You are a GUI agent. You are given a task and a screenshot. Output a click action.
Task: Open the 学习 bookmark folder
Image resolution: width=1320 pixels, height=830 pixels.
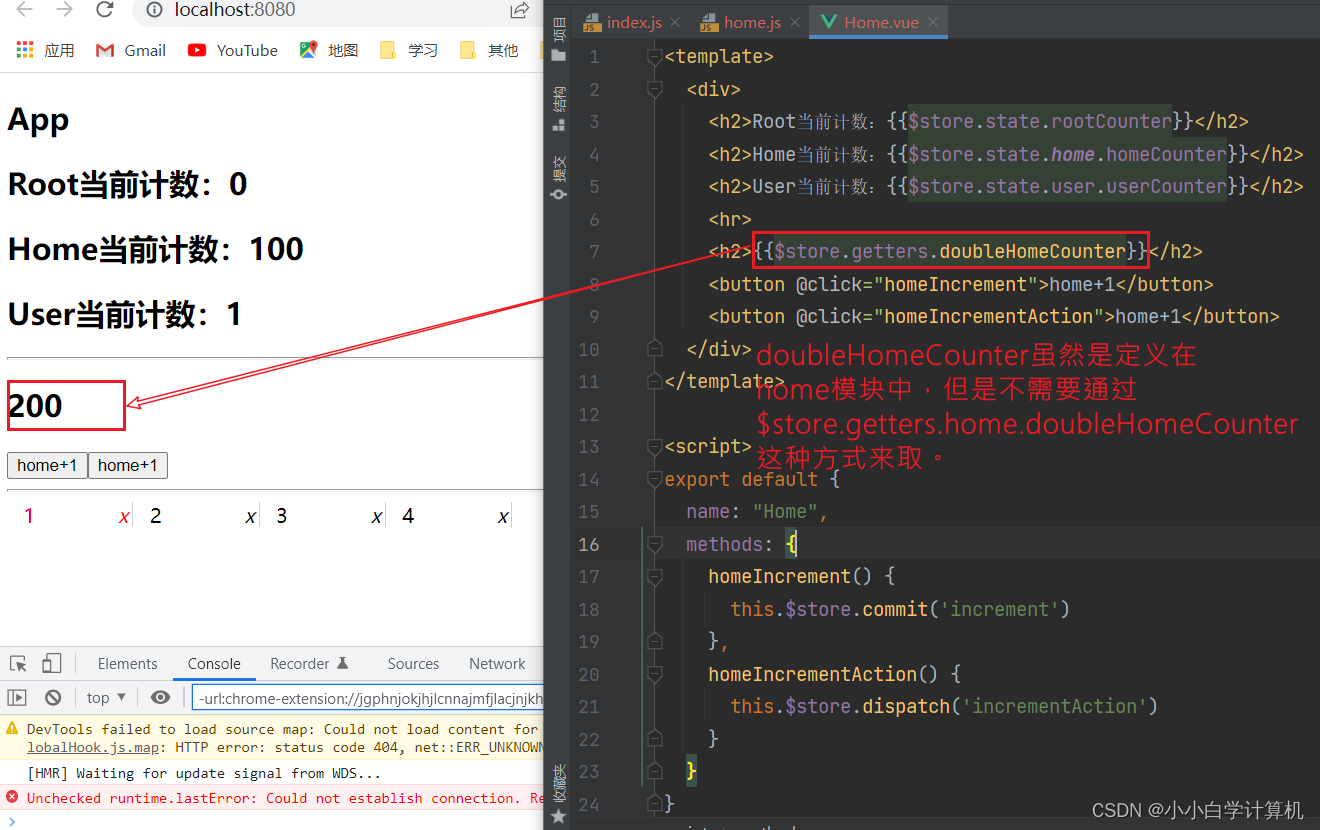409,50
